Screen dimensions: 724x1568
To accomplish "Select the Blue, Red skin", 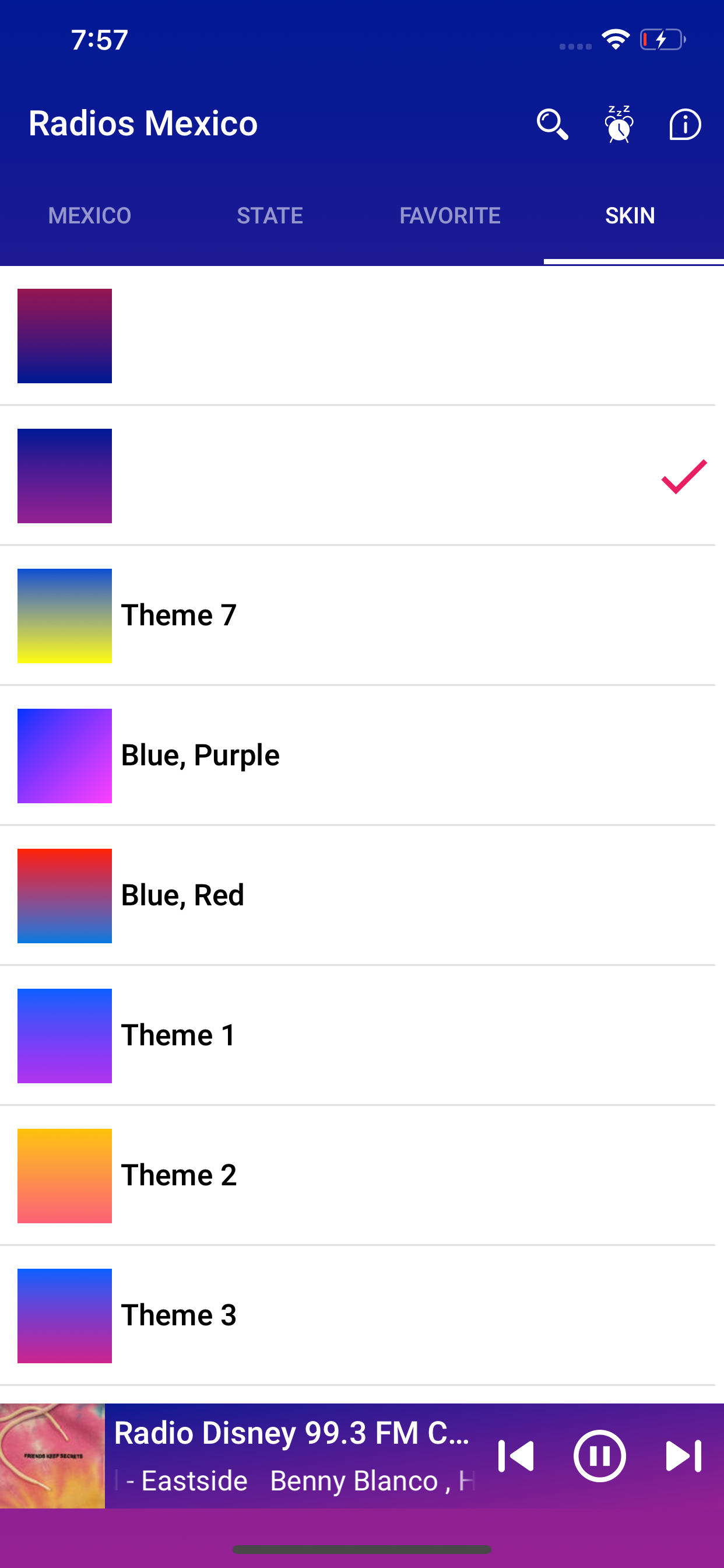I will pos(182,895).
